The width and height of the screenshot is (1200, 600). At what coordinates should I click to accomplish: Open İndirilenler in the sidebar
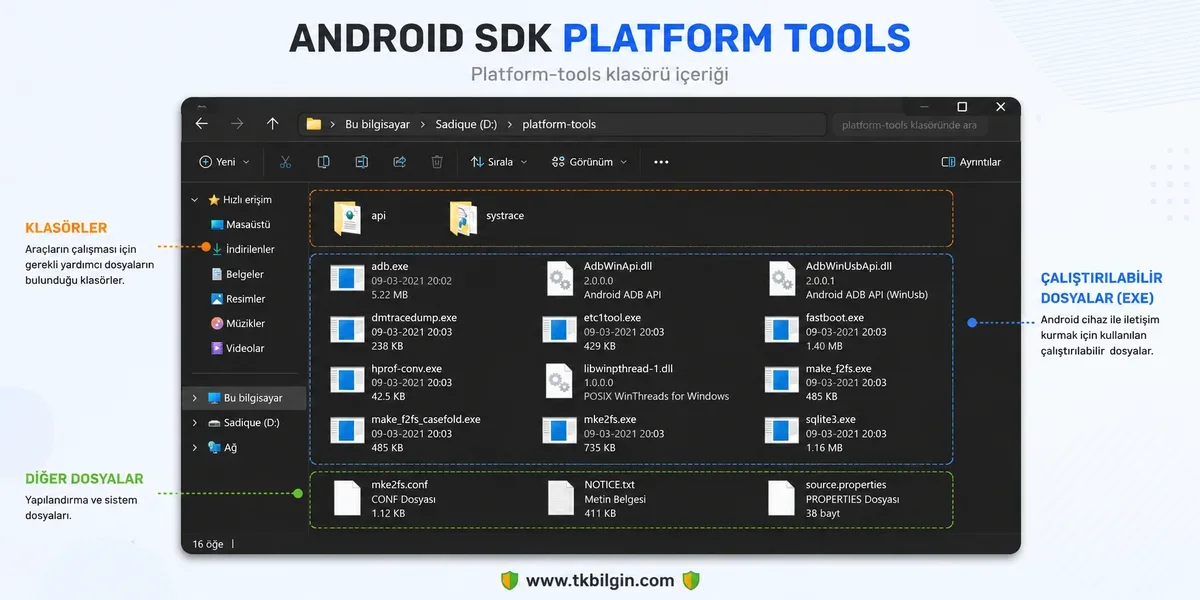pos(242,249)
